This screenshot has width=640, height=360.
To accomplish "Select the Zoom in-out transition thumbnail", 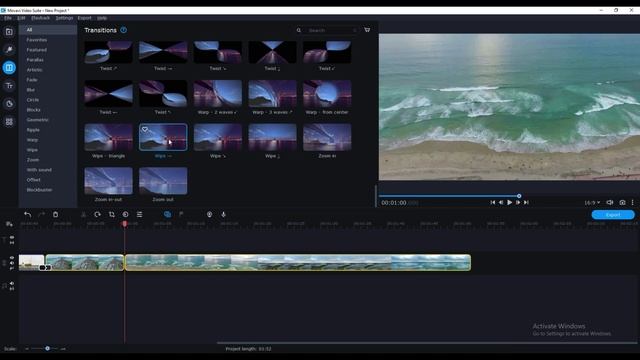I will (108, 181).
